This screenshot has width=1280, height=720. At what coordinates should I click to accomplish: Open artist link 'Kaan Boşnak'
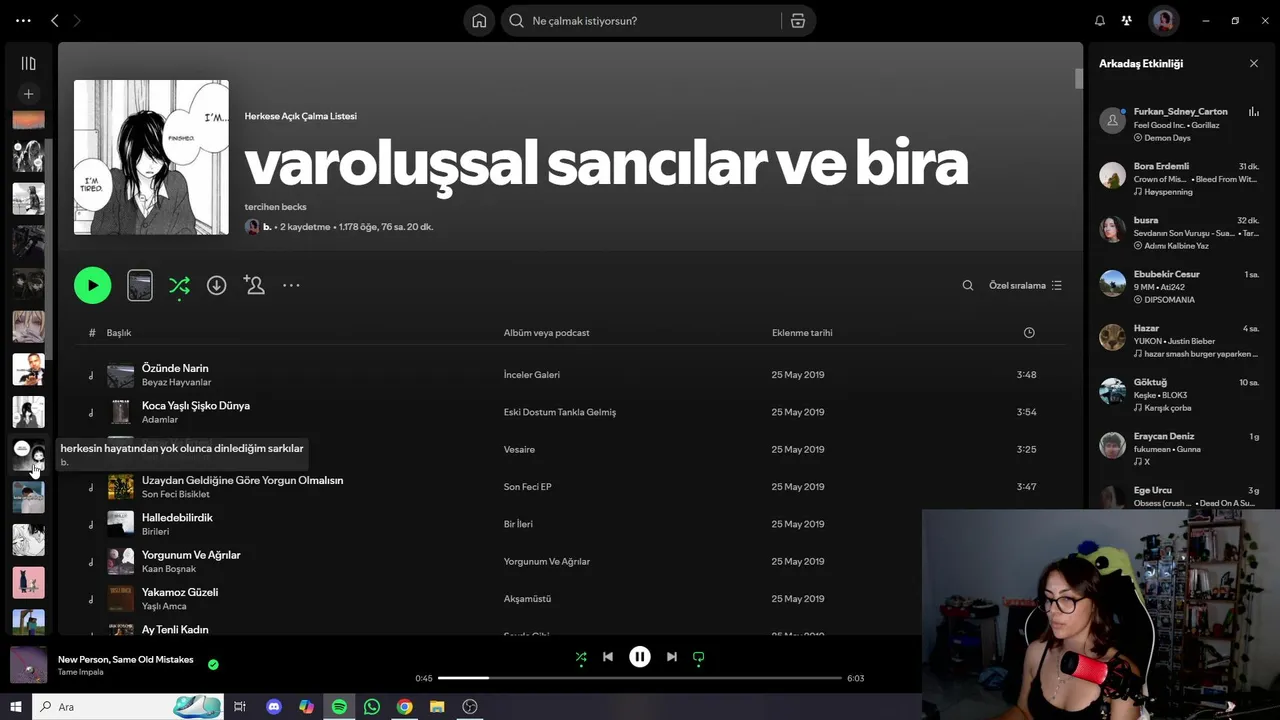pos(169,569)
